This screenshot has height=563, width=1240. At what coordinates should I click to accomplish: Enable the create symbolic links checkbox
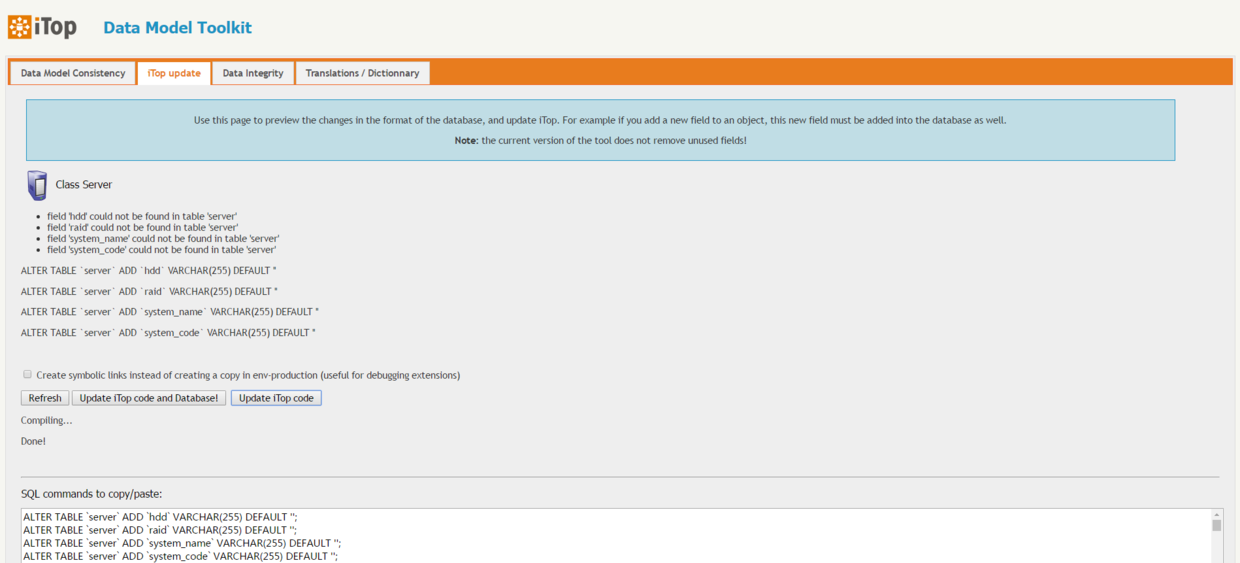pyautogui.click(x=27, y=375)
